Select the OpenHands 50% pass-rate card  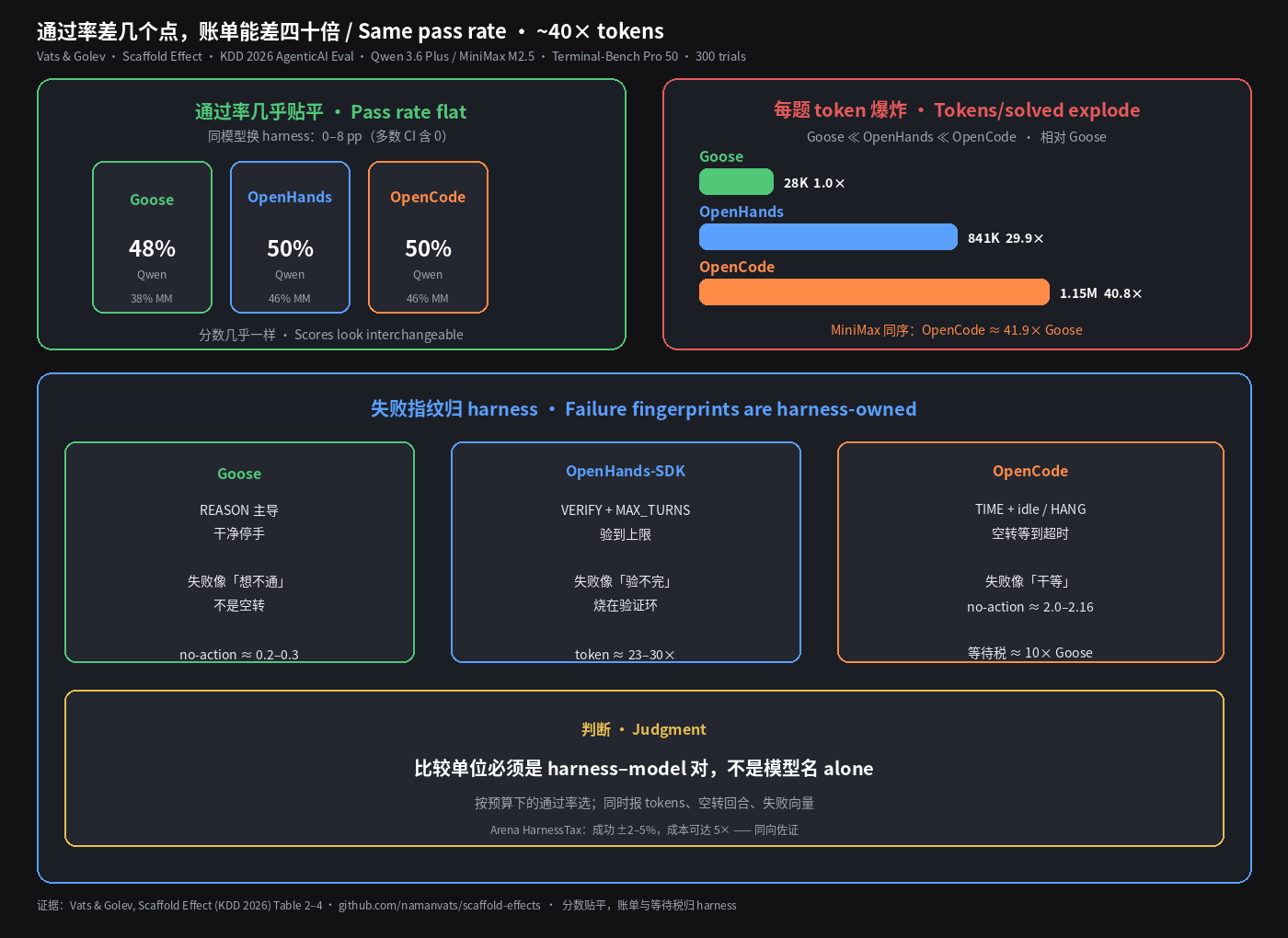[290, 237]
